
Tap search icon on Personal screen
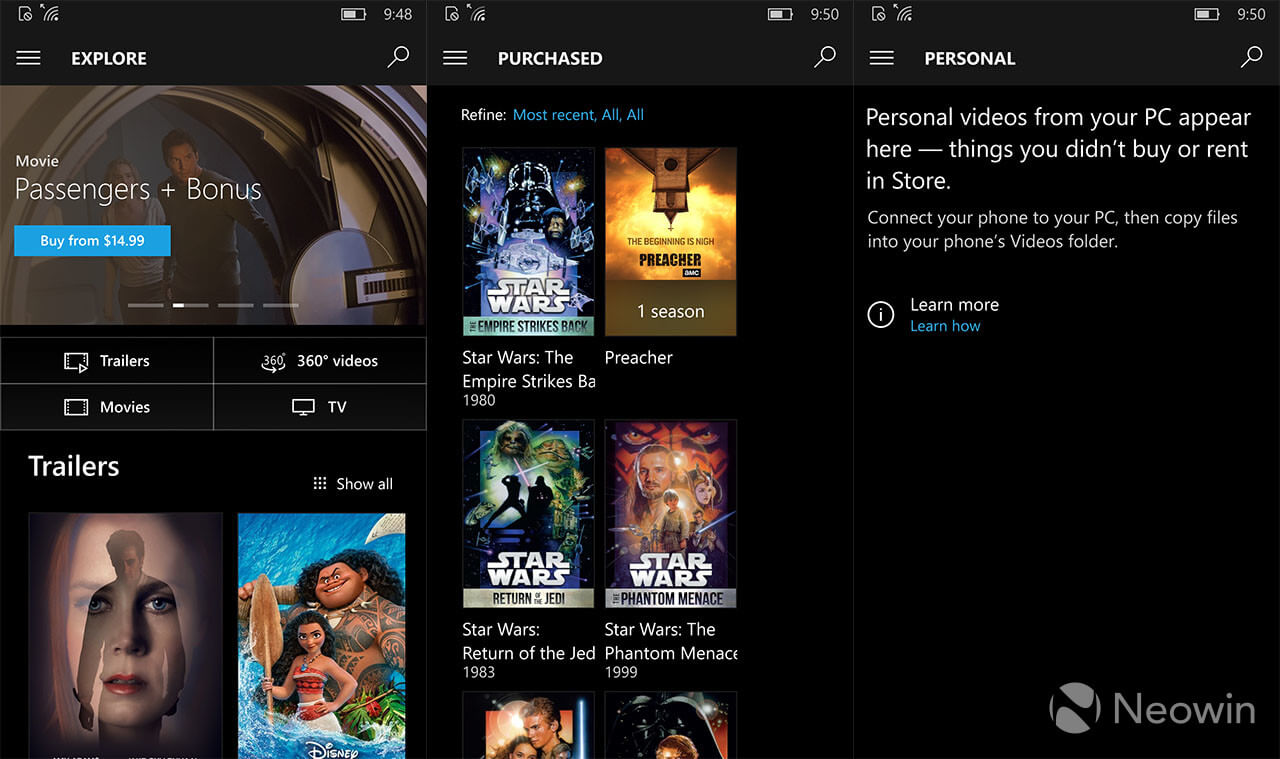[1251, 57]
